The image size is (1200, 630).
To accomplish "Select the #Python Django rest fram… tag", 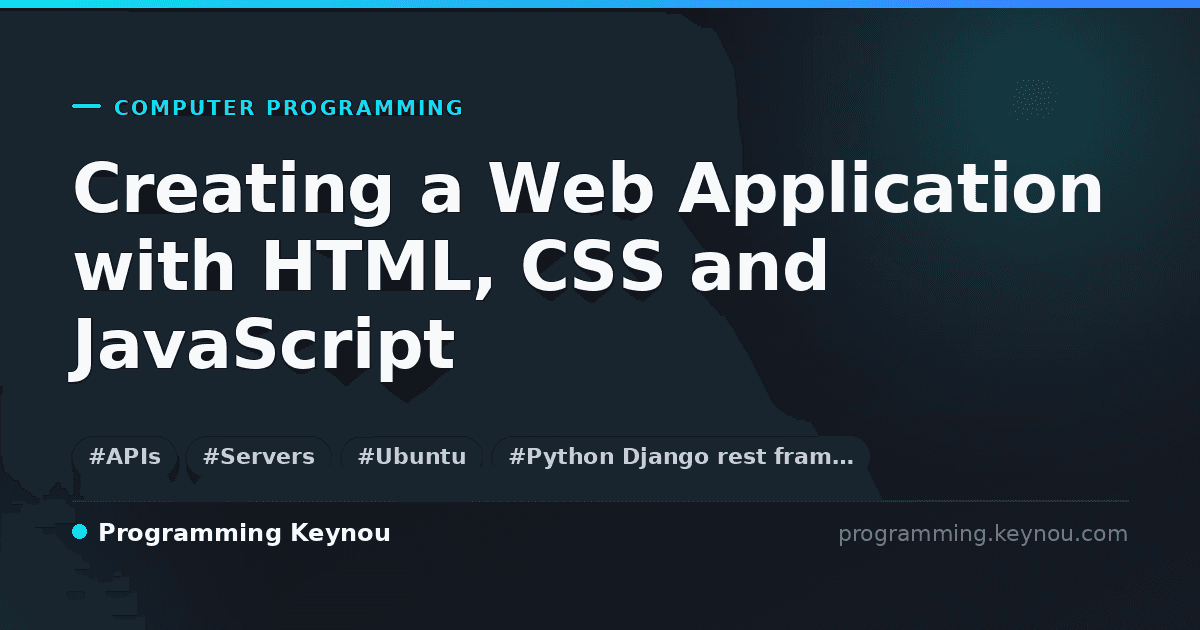I will point(681,457).
